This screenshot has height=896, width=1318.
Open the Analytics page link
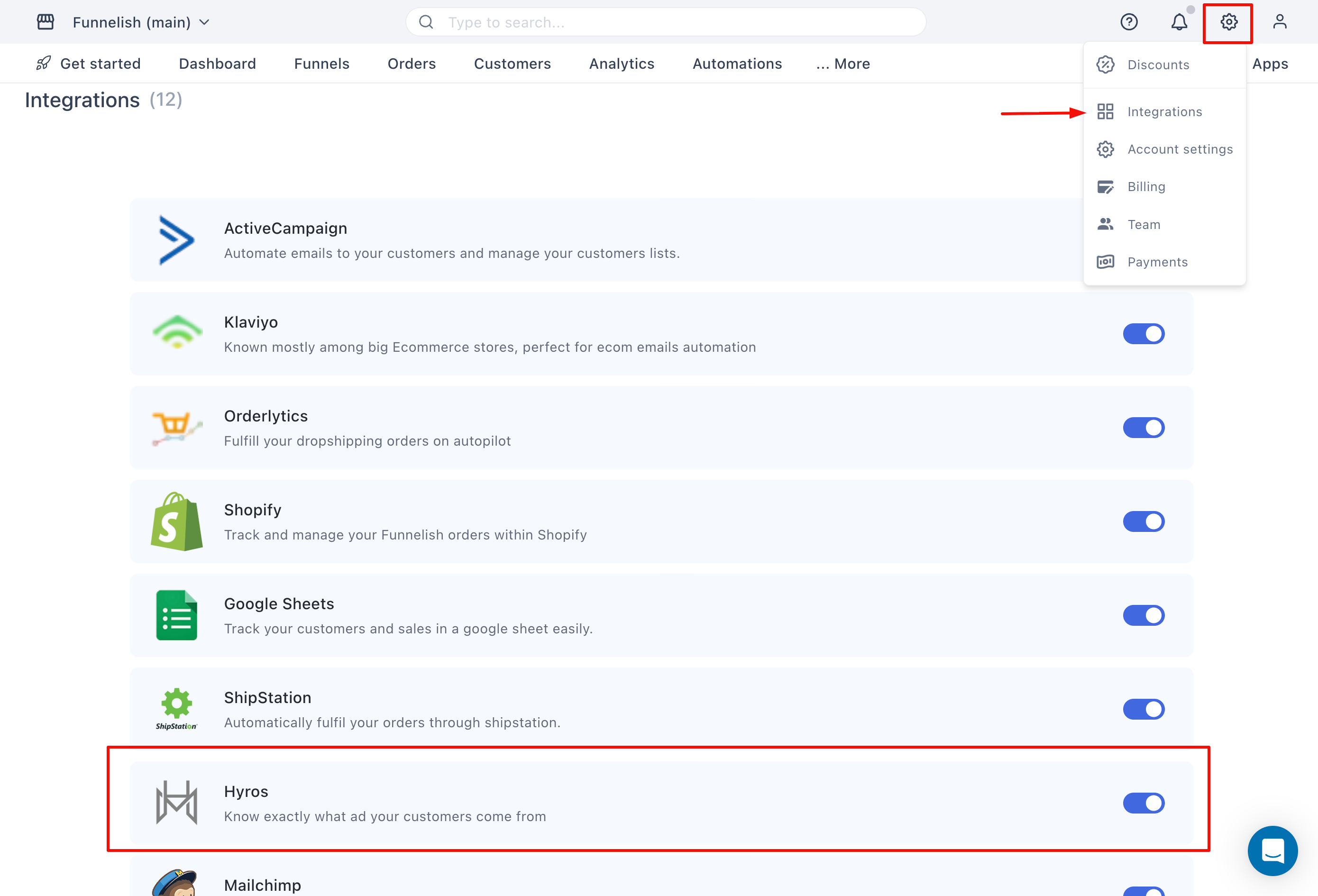[622, 64]
